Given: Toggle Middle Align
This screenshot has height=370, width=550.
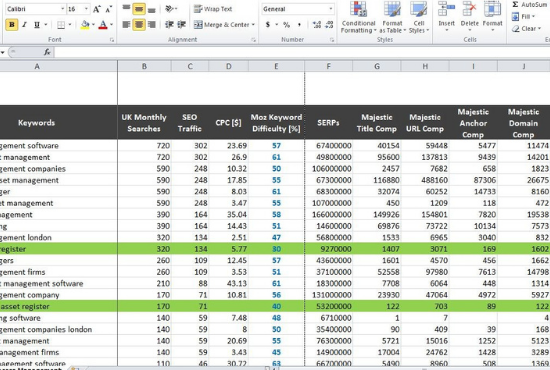Looking at the screenshot, I should 139,9.
